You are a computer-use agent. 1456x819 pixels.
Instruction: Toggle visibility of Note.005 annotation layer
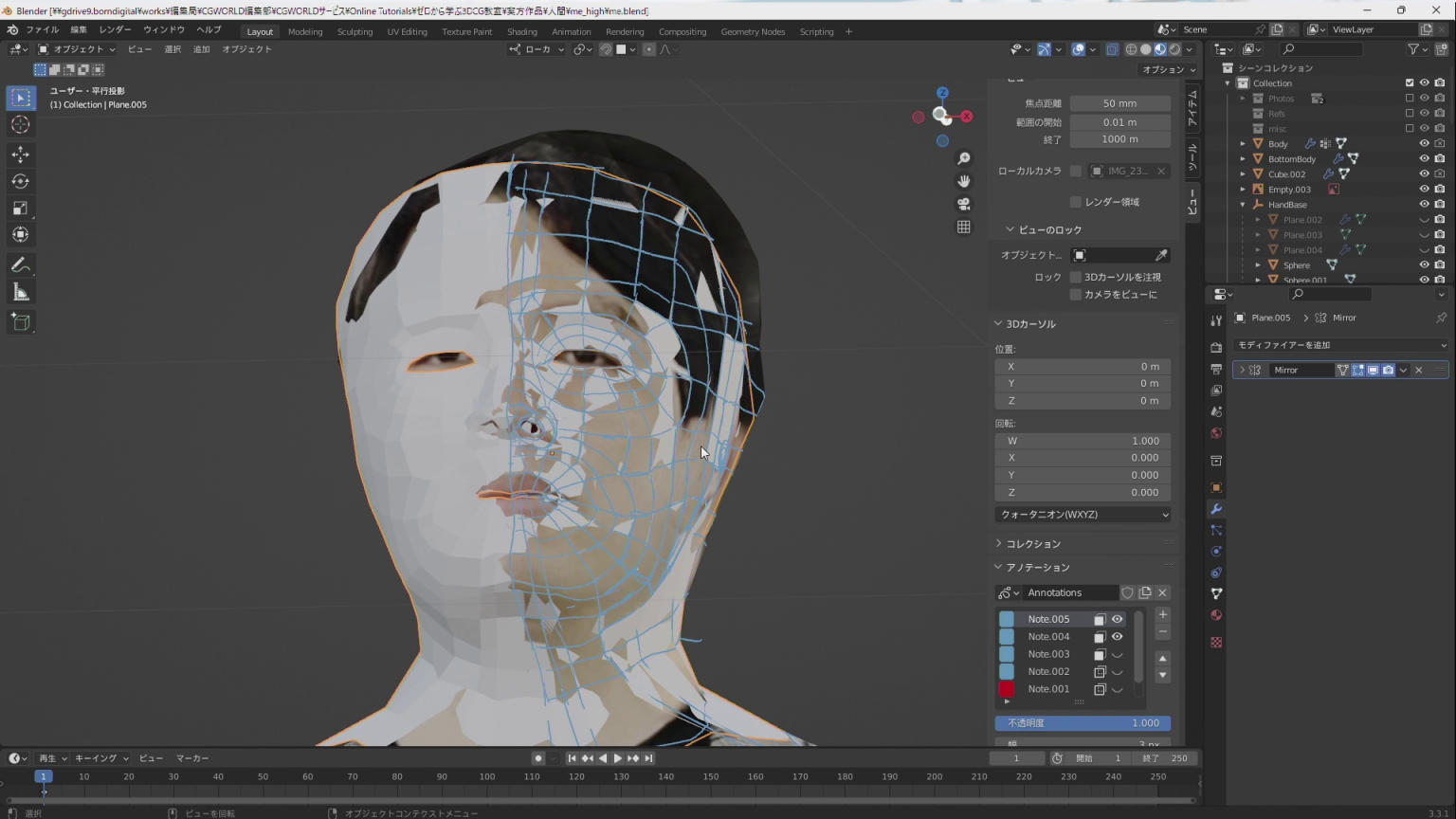(x=1117, y=619)
